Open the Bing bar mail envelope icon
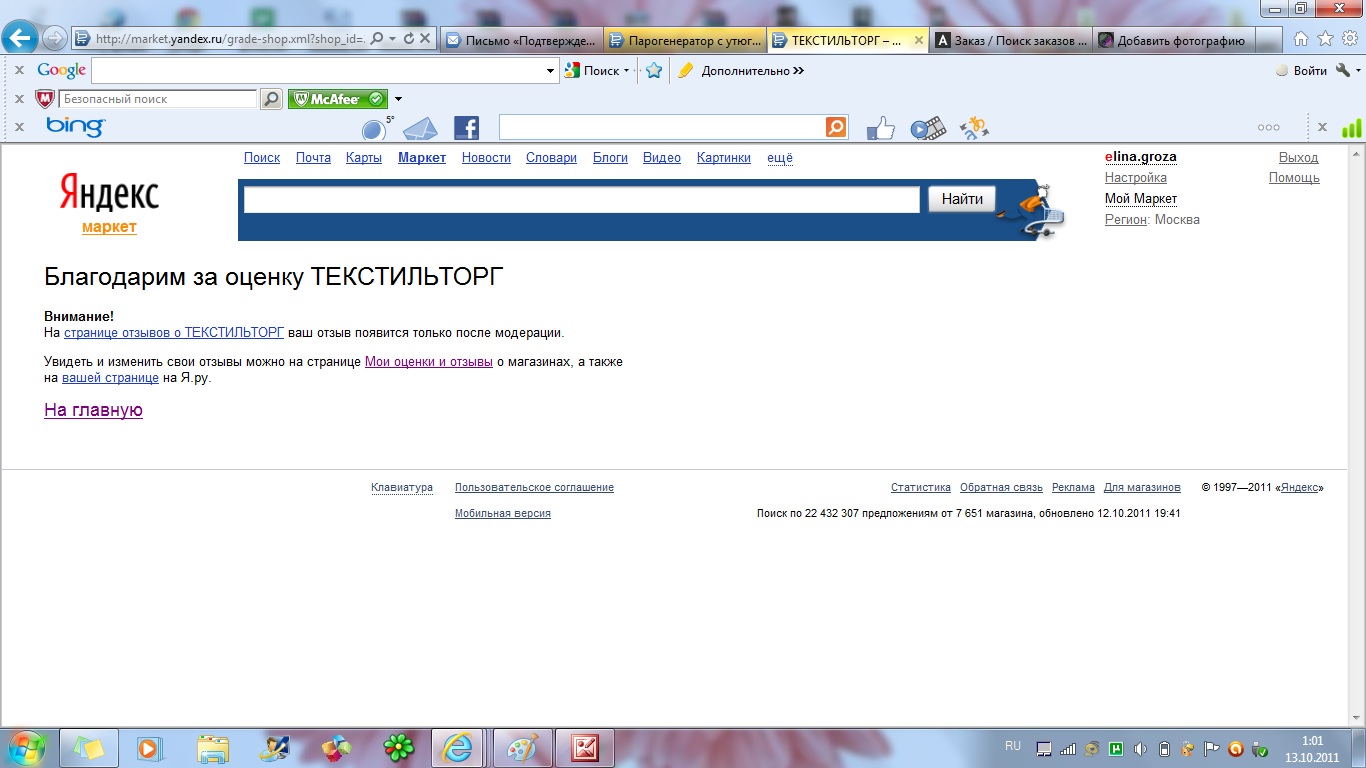 420,128
